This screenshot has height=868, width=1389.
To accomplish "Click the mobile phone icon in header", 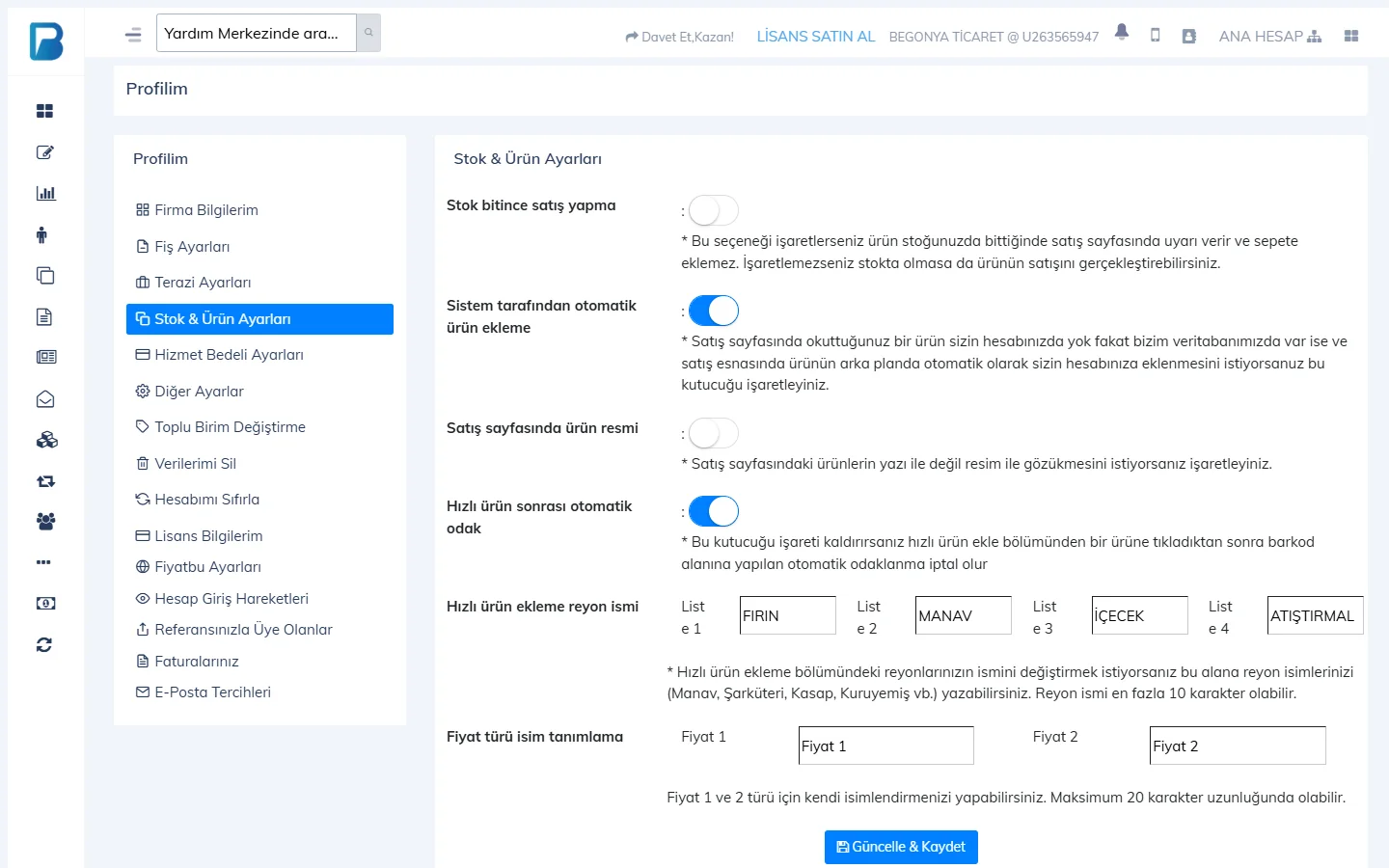I will point(1155,36).
